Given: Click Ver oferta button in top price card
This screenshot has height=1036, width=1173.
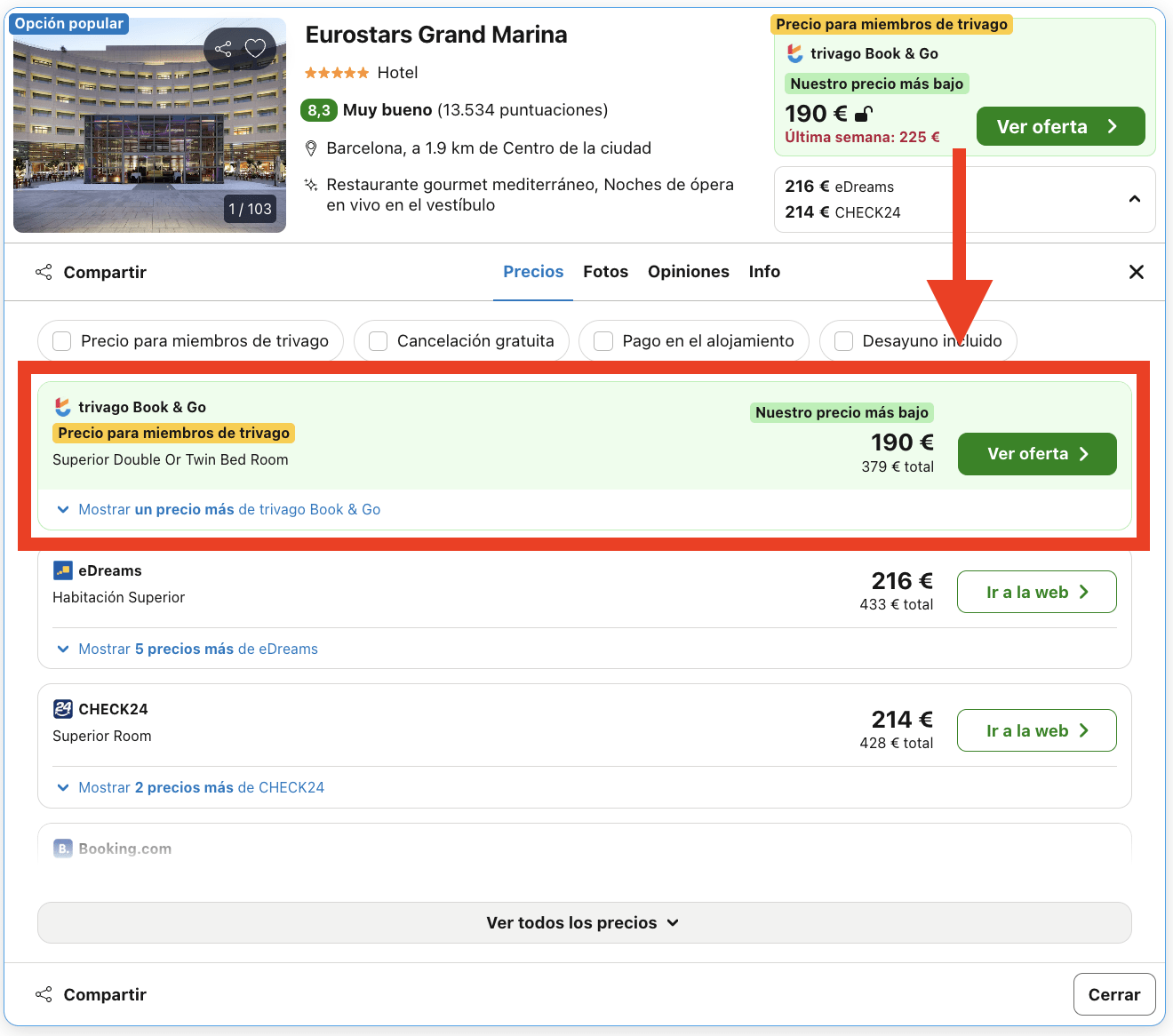Looking at the screenshot, I should pyautogui.click(x=1061, y=126).
